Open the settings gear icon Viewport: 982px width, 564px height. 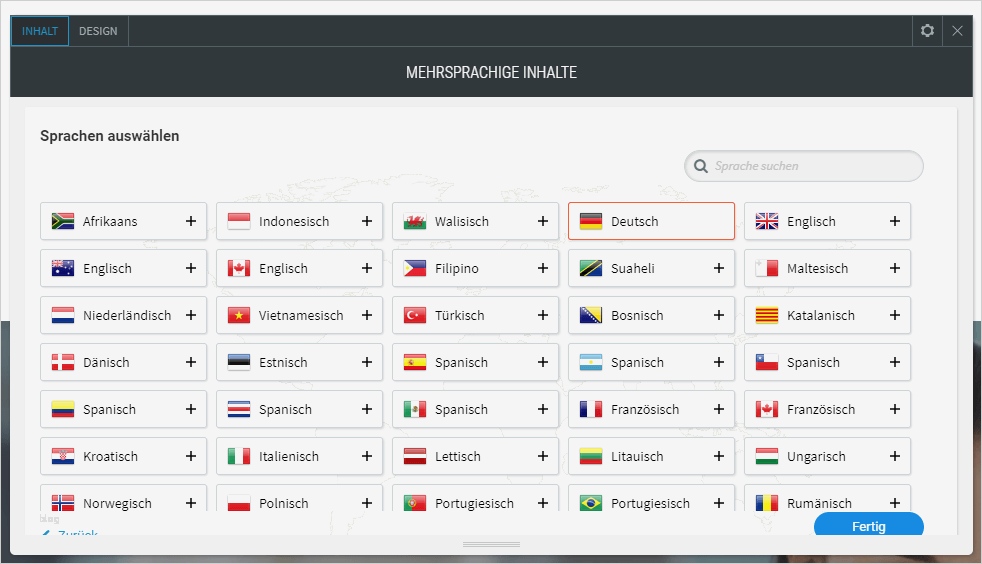tap(927, 31)
